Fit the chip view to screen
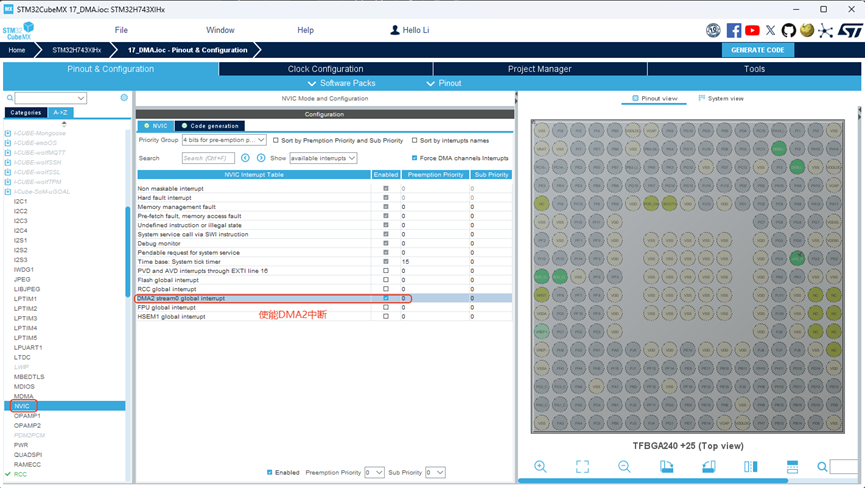 (582, 466)
